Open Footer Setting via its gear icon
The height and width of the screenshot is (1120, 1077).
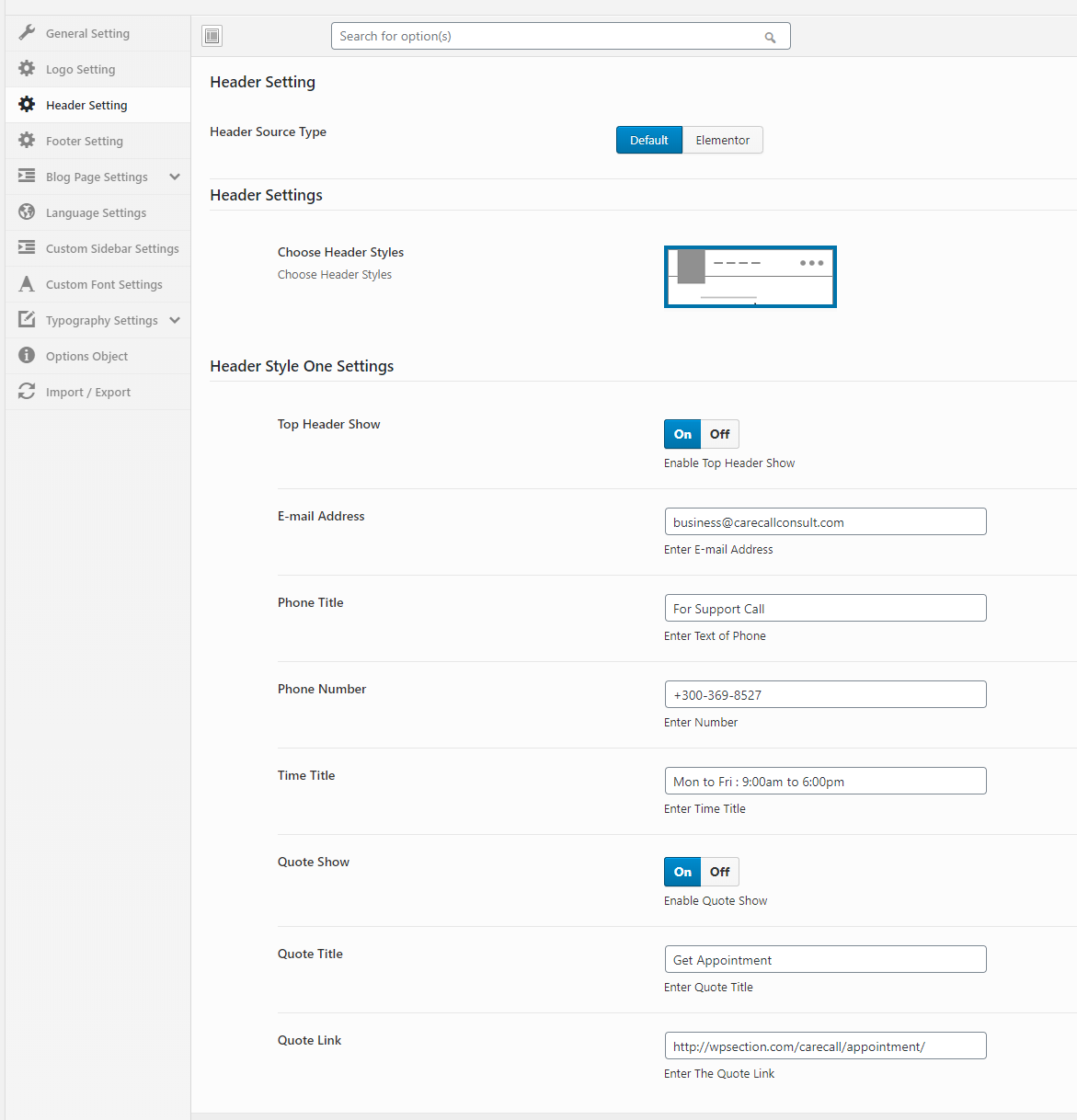tap(27, 140)
